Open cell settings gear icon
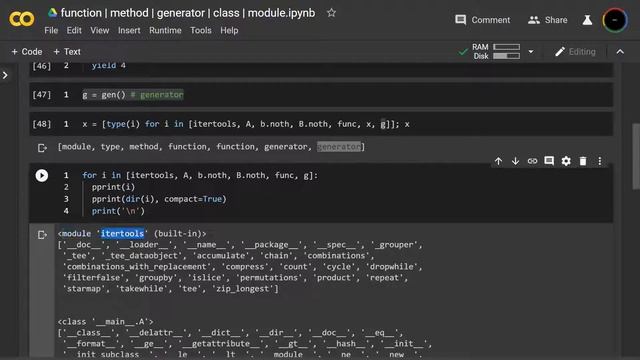Viewport: 640px width, 360px height. 566,161
